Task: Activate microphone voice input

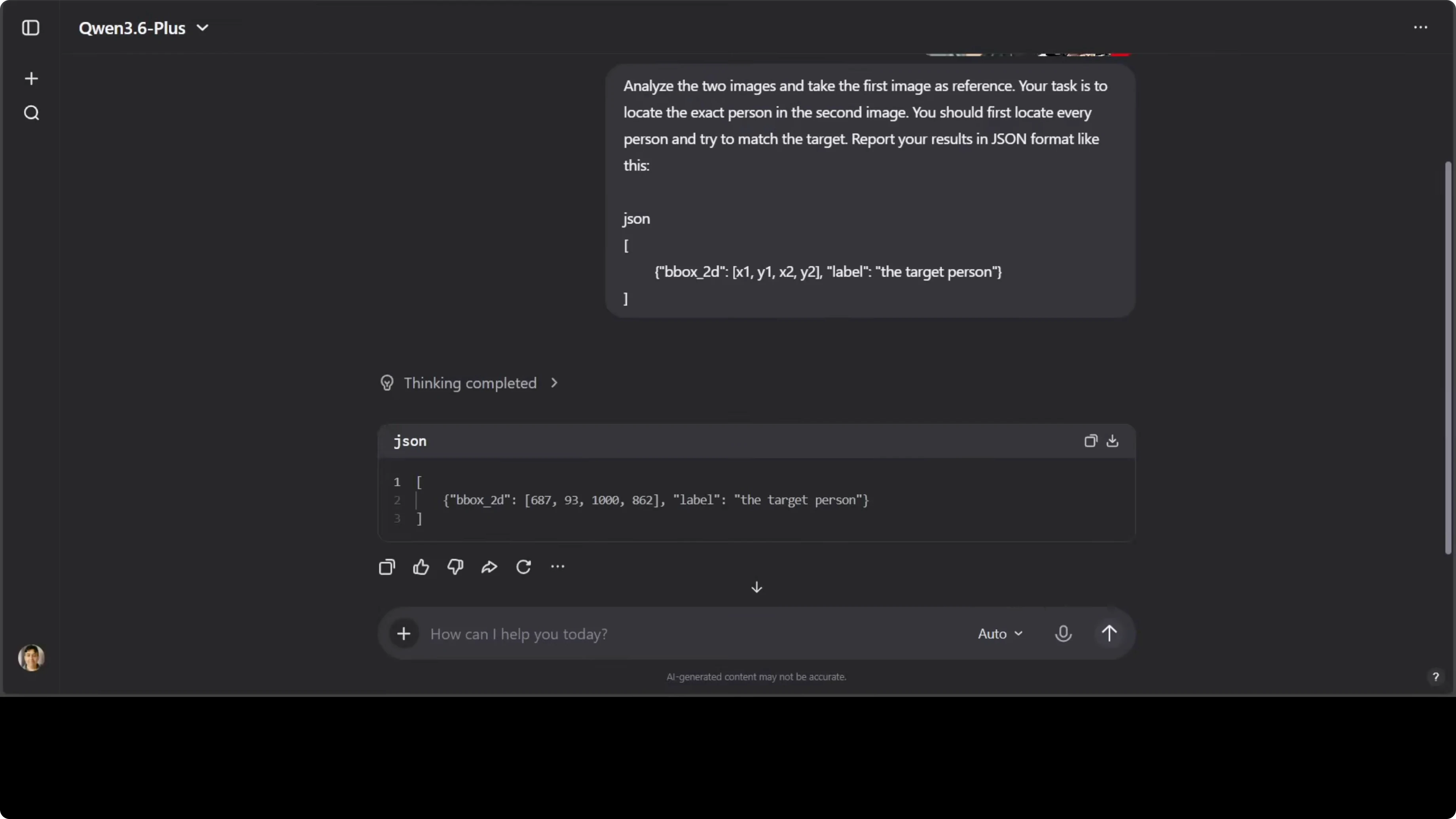Action: [x=1063, y=633]
